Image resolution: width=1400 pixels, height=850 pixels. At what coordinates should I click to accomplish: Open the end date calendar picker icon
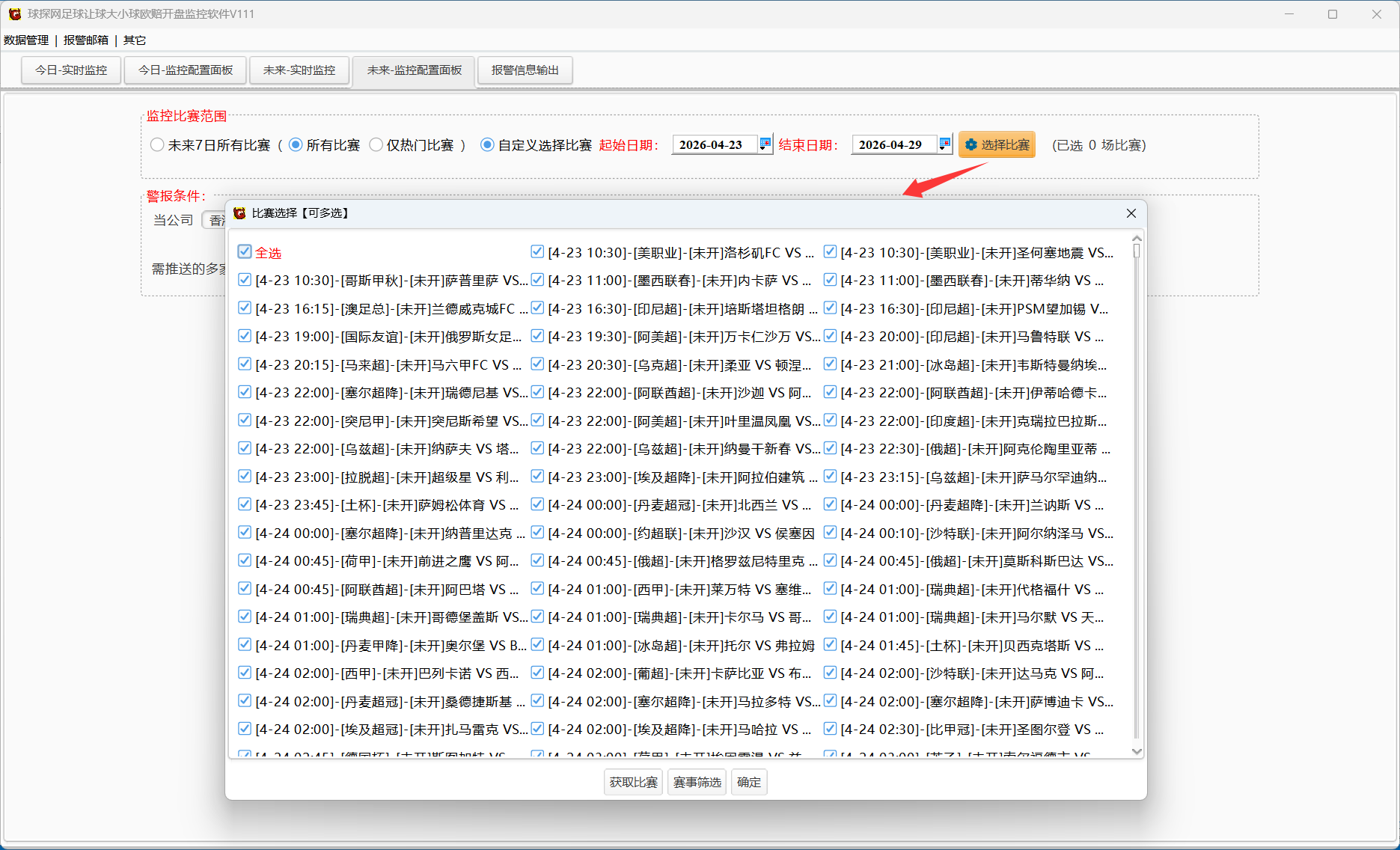945,144
